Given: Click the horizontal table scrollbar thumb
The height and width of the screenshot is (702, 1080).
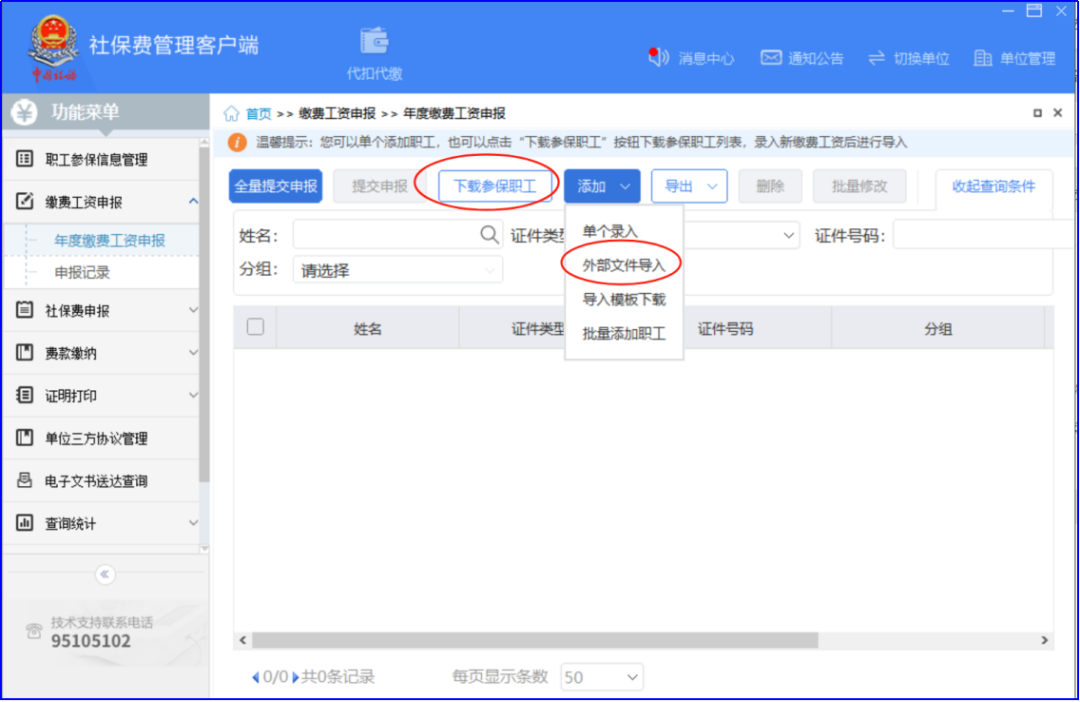Looking at the screenshot, I should pos(534,640).
